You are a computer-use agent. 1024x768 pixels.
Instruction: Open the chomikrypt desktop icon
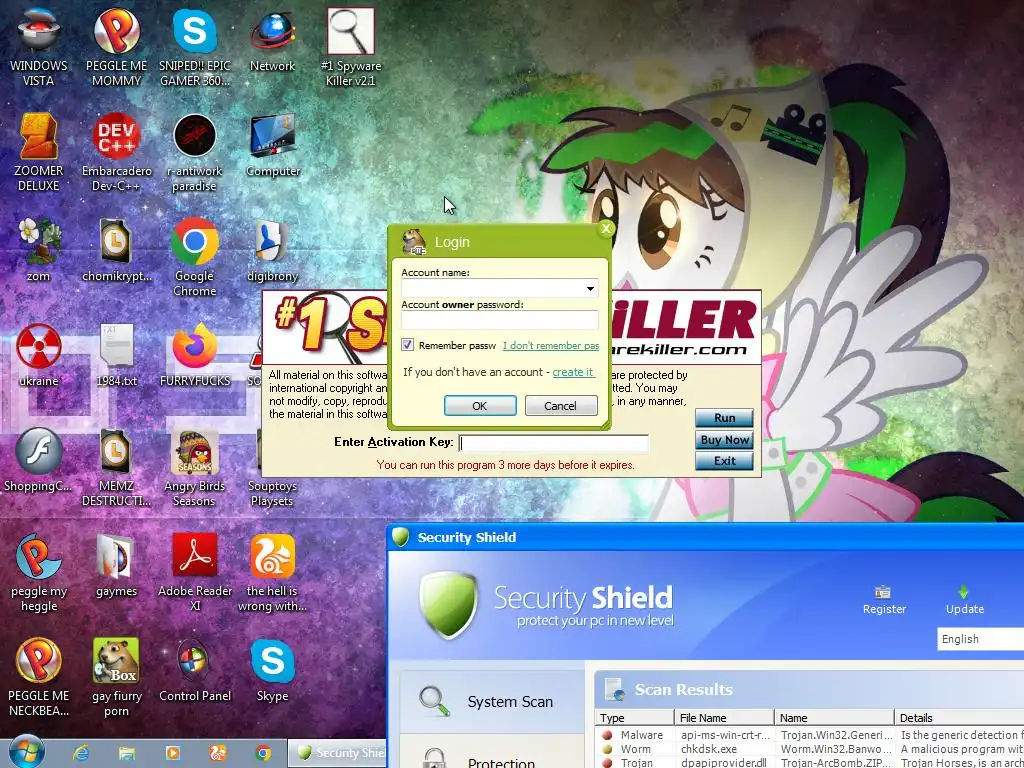click(x=116, y=250)
